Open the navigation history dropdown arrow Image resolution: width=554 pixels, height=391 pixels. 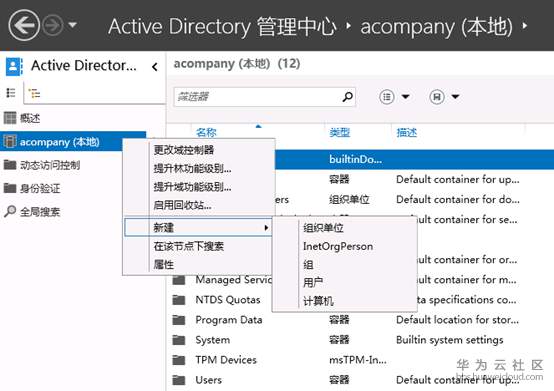coord(72,25)
